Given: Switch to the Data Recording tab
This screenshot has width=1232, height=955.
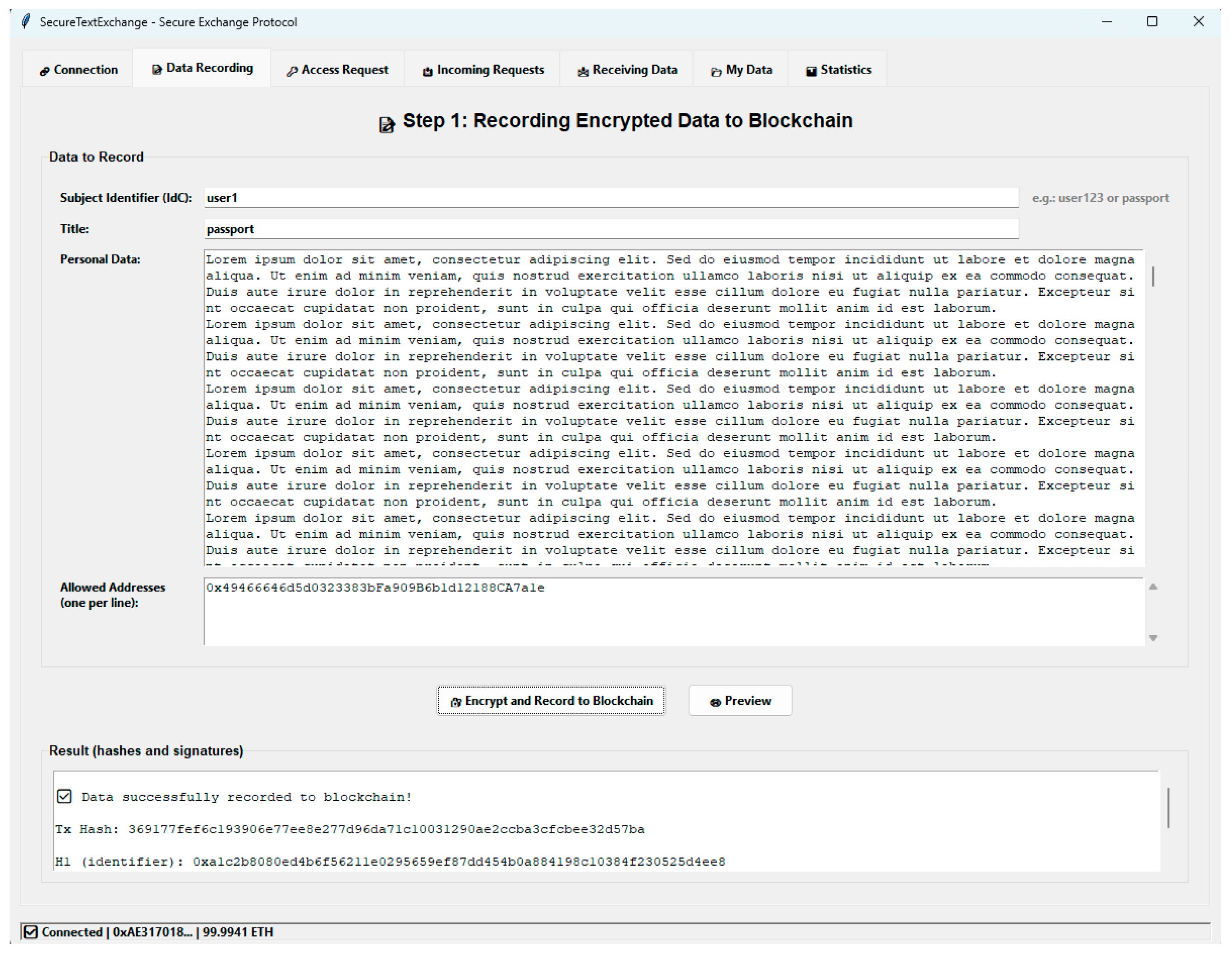Looking at the screenshot, I should 202,67.
